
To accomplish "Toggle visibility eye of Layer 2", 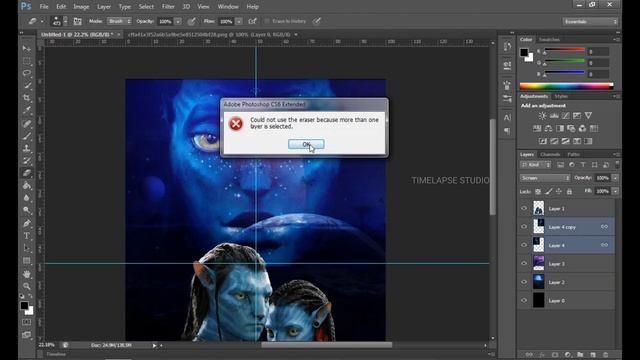I will pyautogui.click(x=524, y=282).
